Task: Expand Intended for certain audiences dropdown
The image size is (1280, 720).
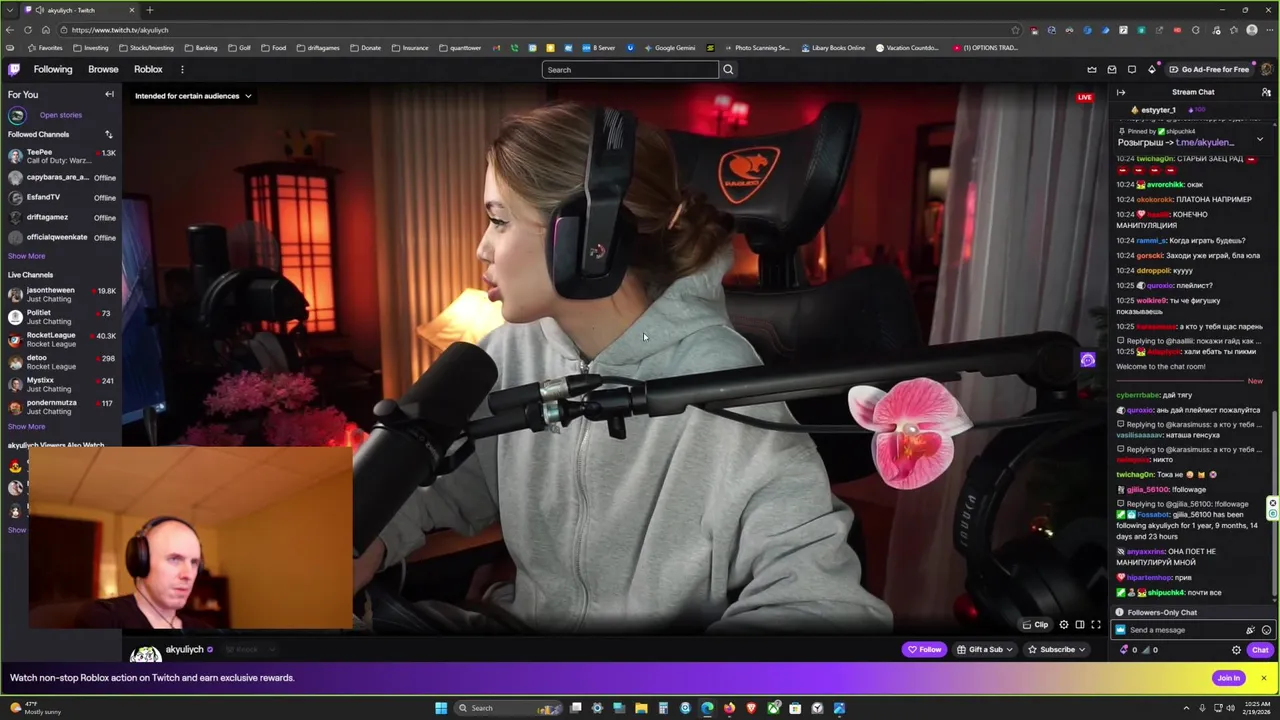Action: pos(192,96)
